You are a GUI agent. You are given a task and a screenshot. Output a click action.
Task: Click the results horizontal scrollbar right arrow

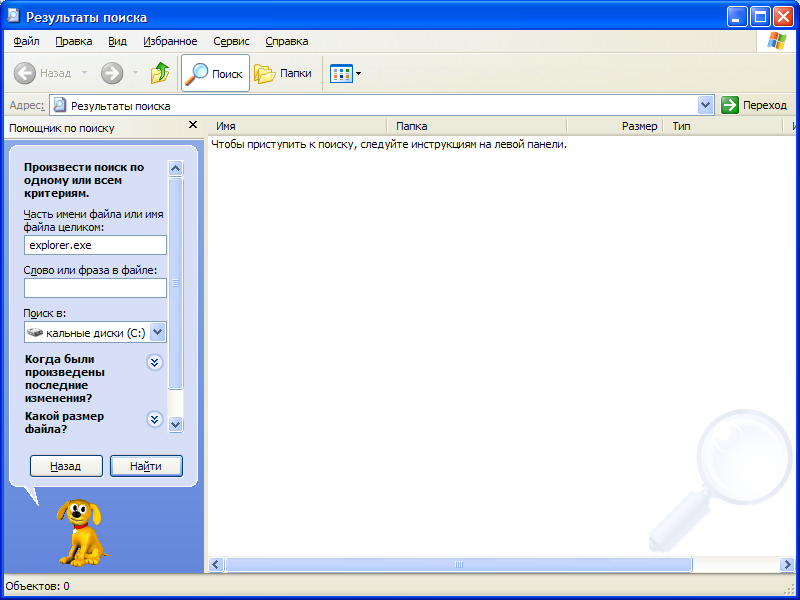click(787, 564)
